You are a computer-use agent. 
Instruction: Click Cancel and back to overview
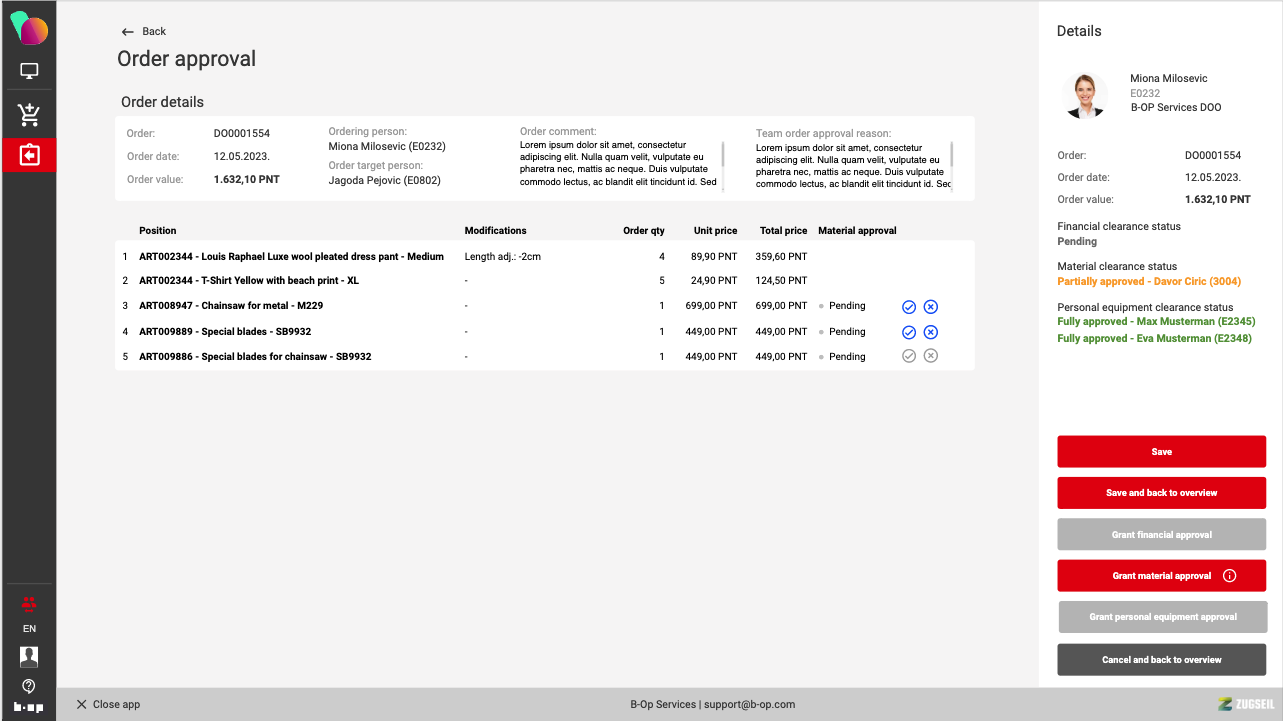(1161, 660)
